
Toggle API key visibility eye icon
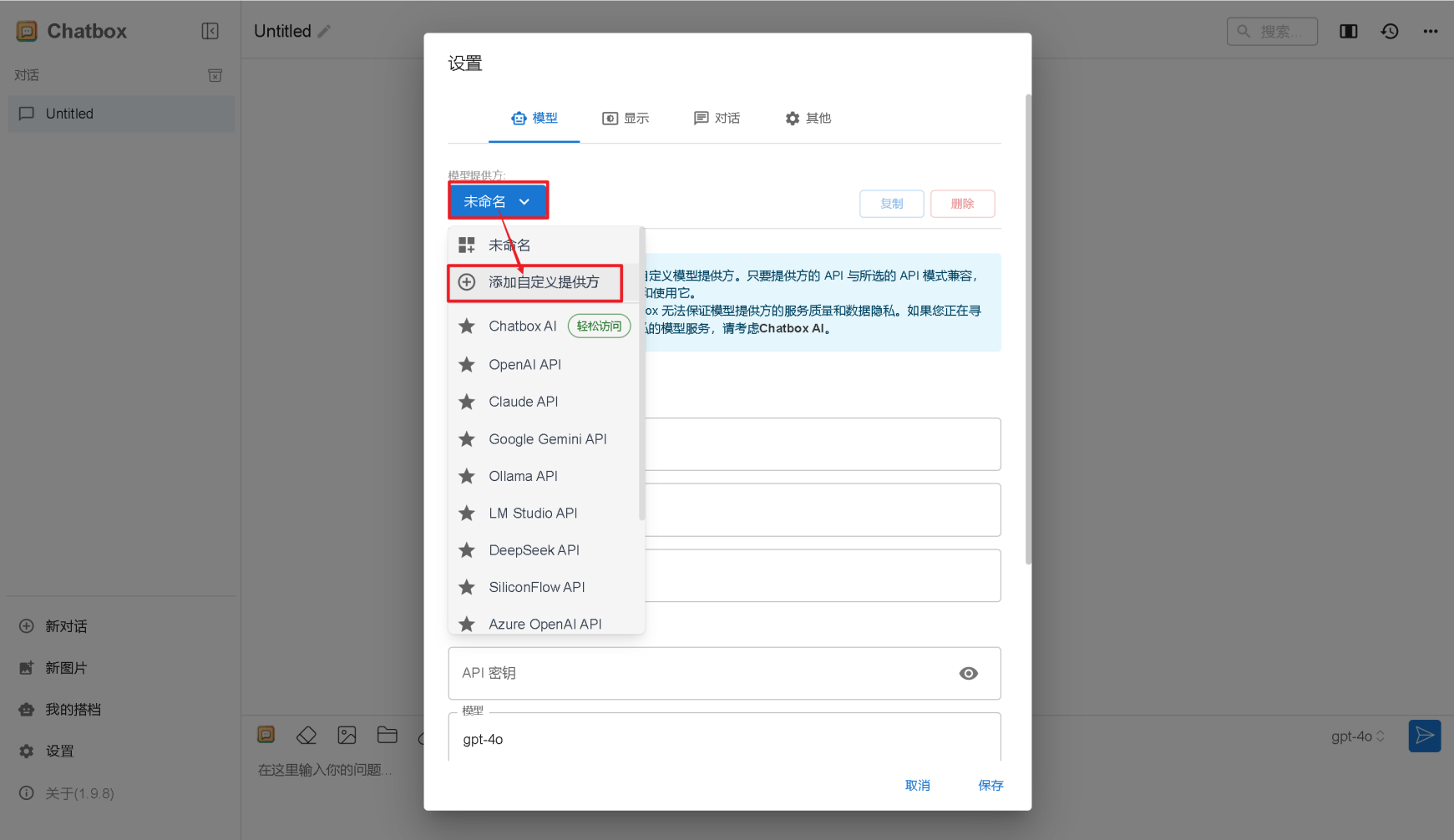[968, 673]
